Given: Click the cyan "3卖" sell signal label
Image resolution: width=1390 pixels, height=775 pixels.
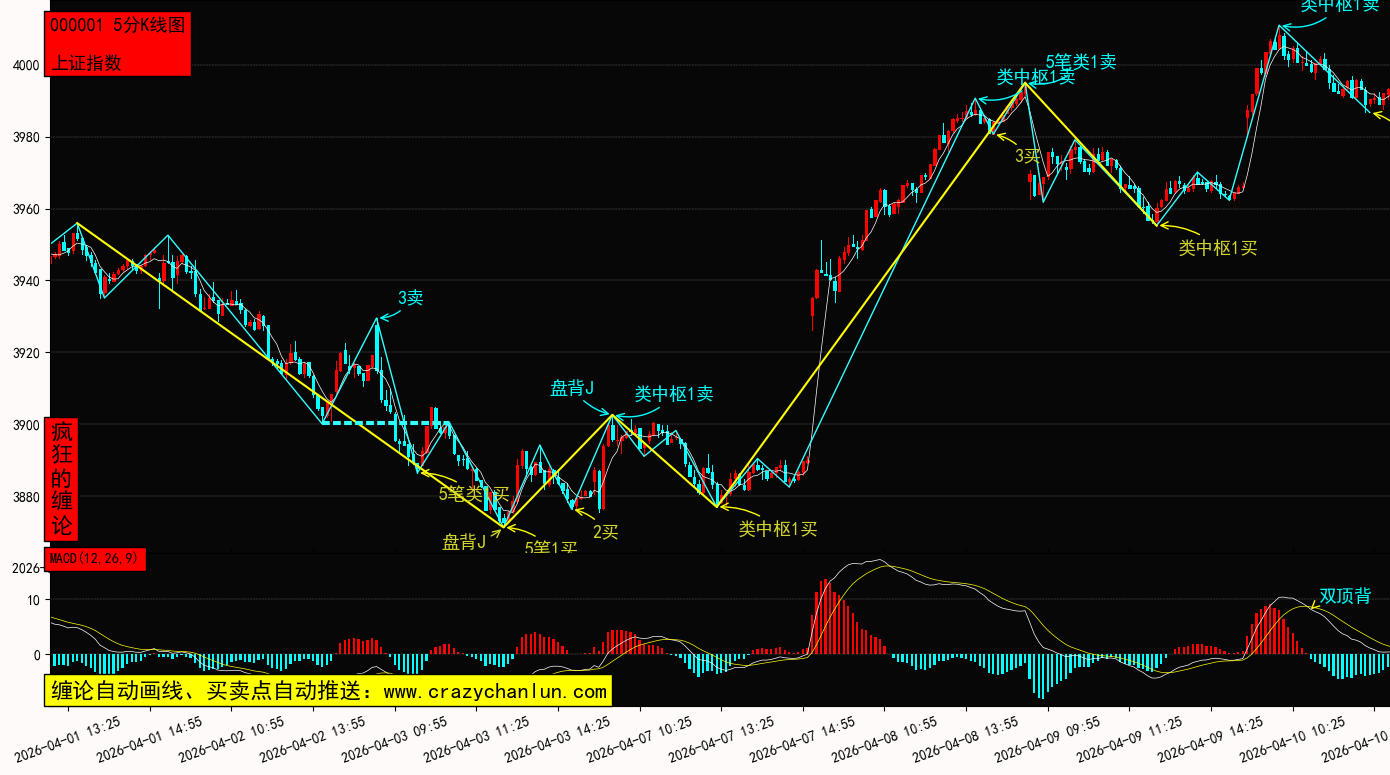Looking at the screenshot, I should (x=411, y=298).
